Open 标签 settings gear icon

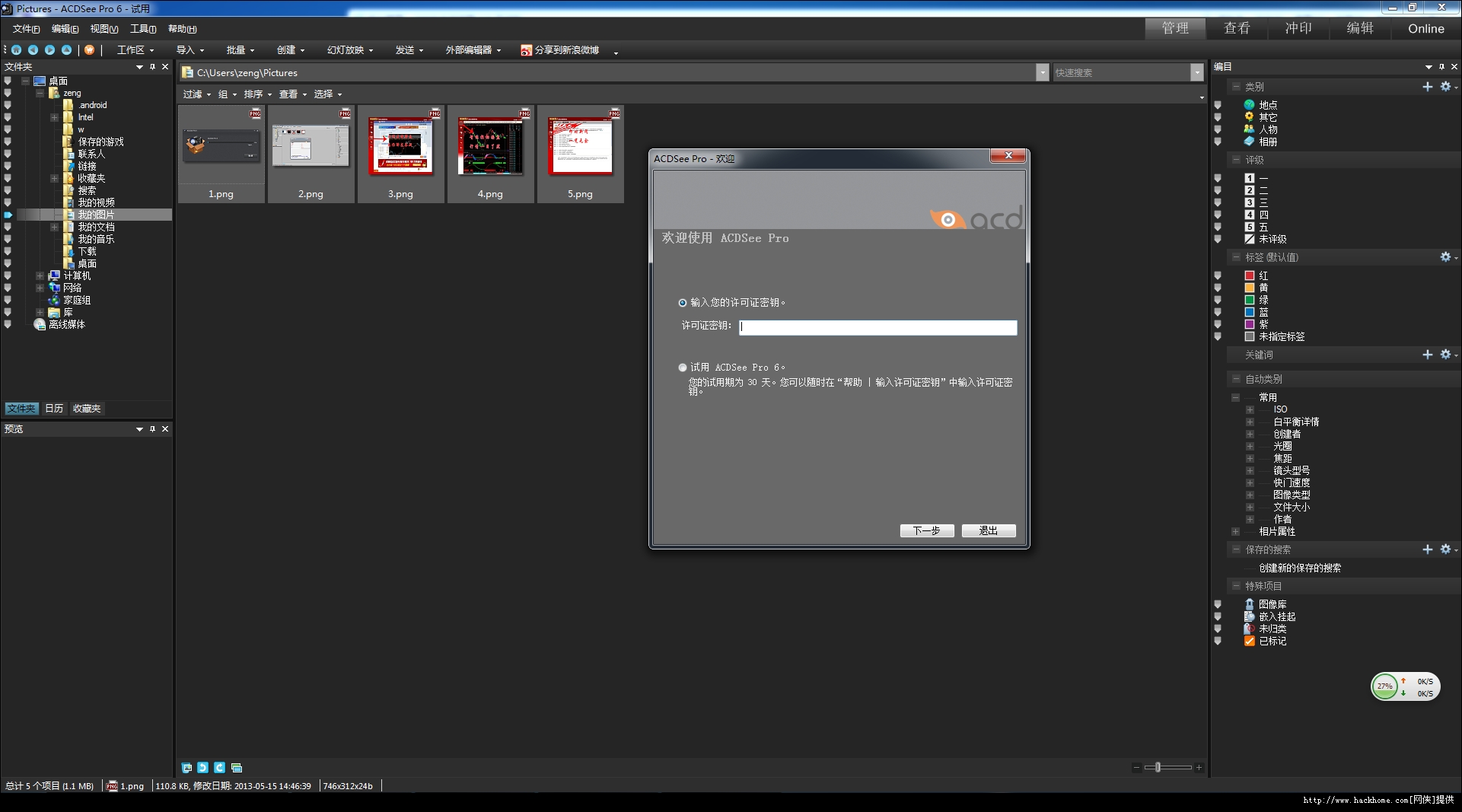pyautogui.click(x=1445, y=257)
